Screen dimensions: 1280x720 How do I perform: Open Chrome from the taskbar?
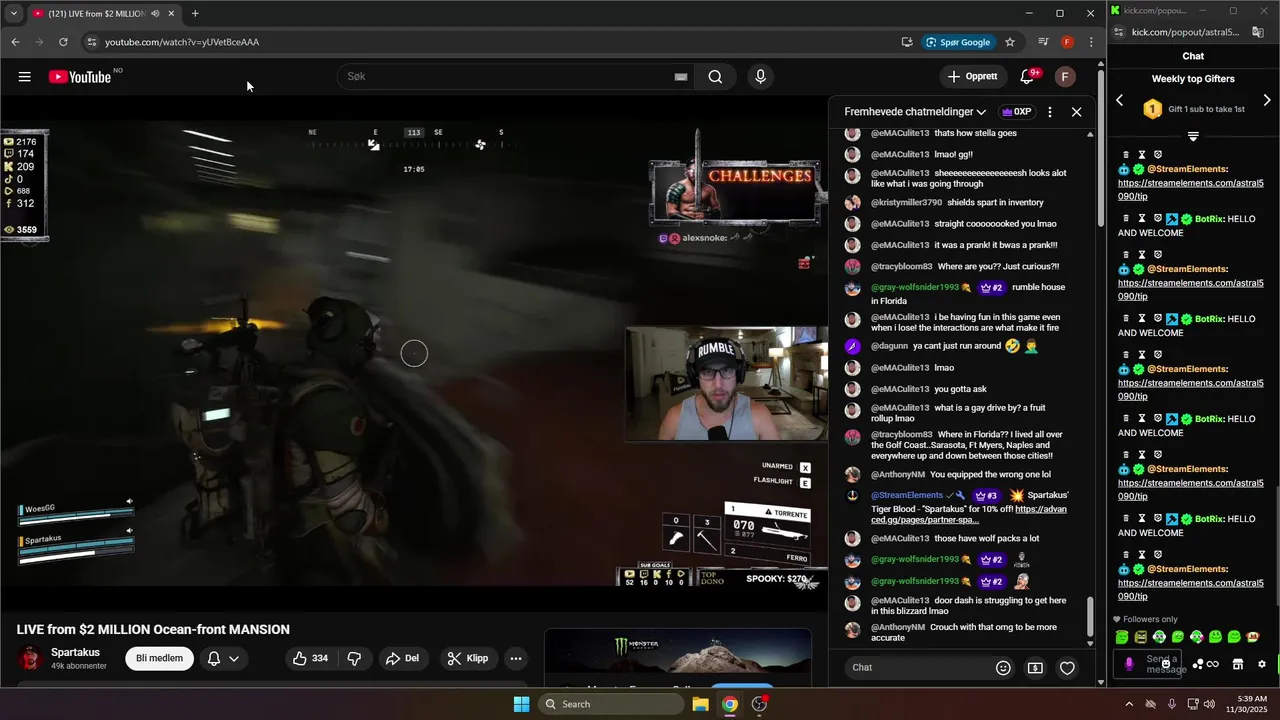(730, 704)
